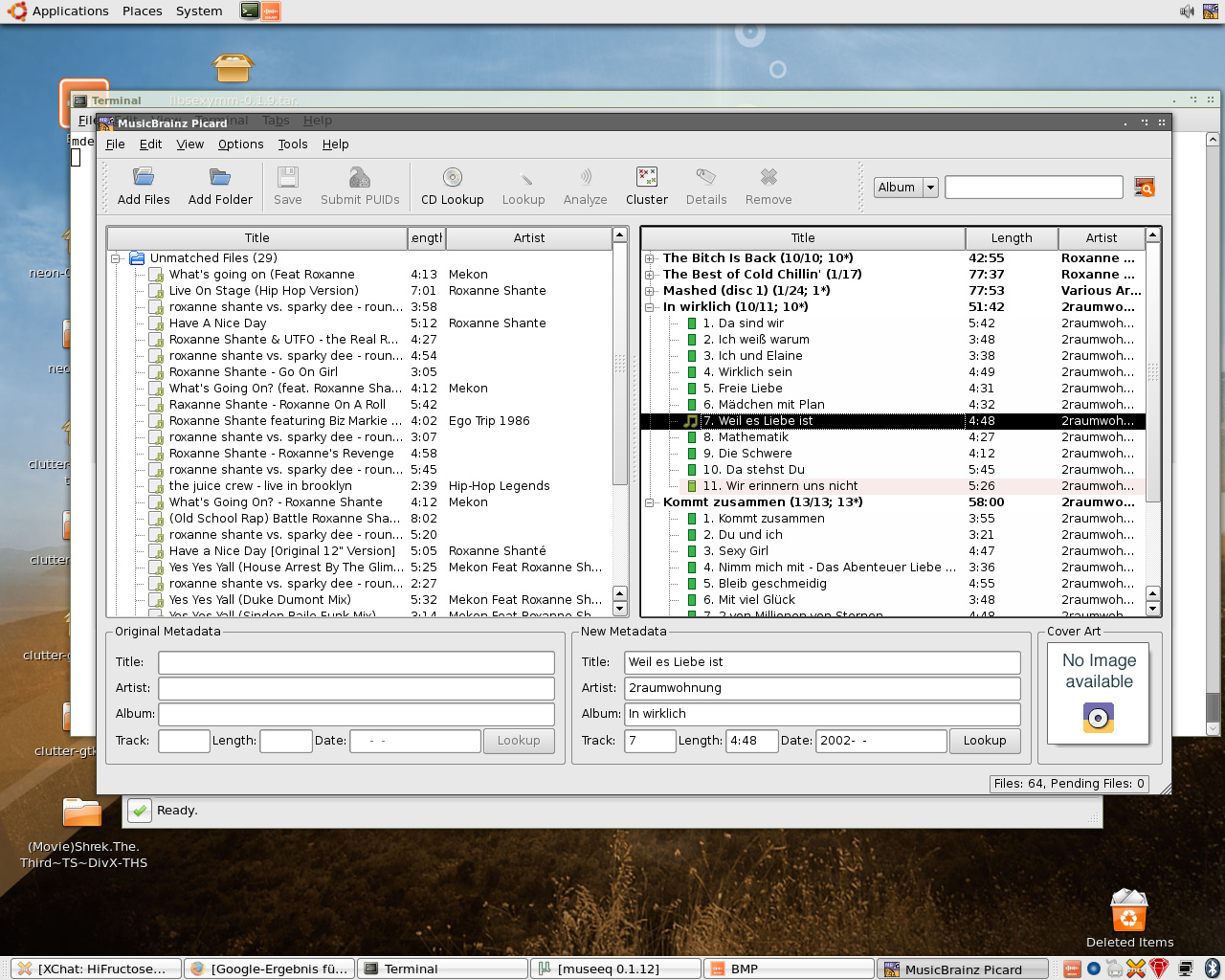Sort the left pane by the Artist column
This screenshot has height=980, width=1225.
click(528, 238)
